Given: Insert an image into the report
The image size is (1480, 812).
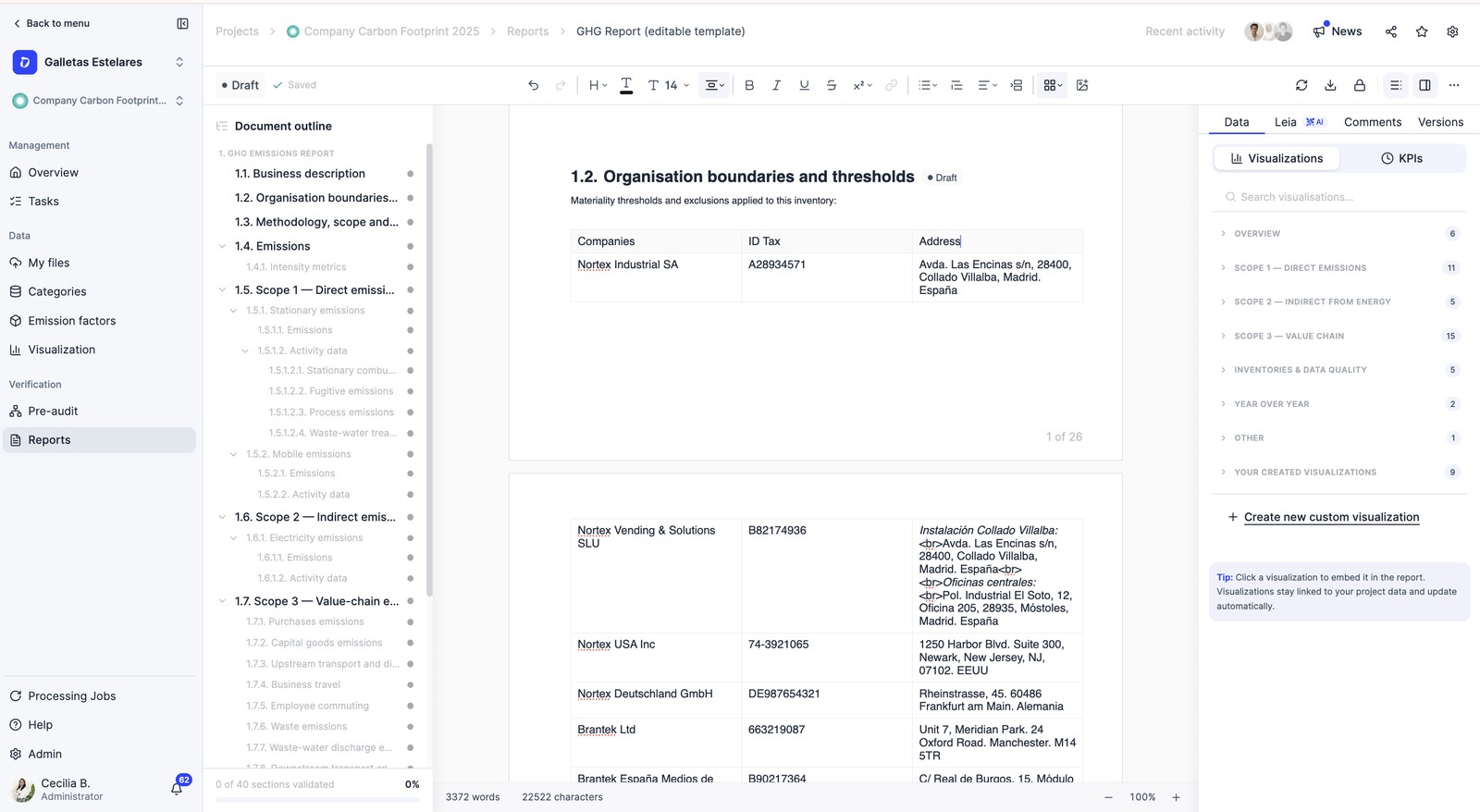Looking at the screenshot, I should pyautogui.click(x=1082, y=85).
